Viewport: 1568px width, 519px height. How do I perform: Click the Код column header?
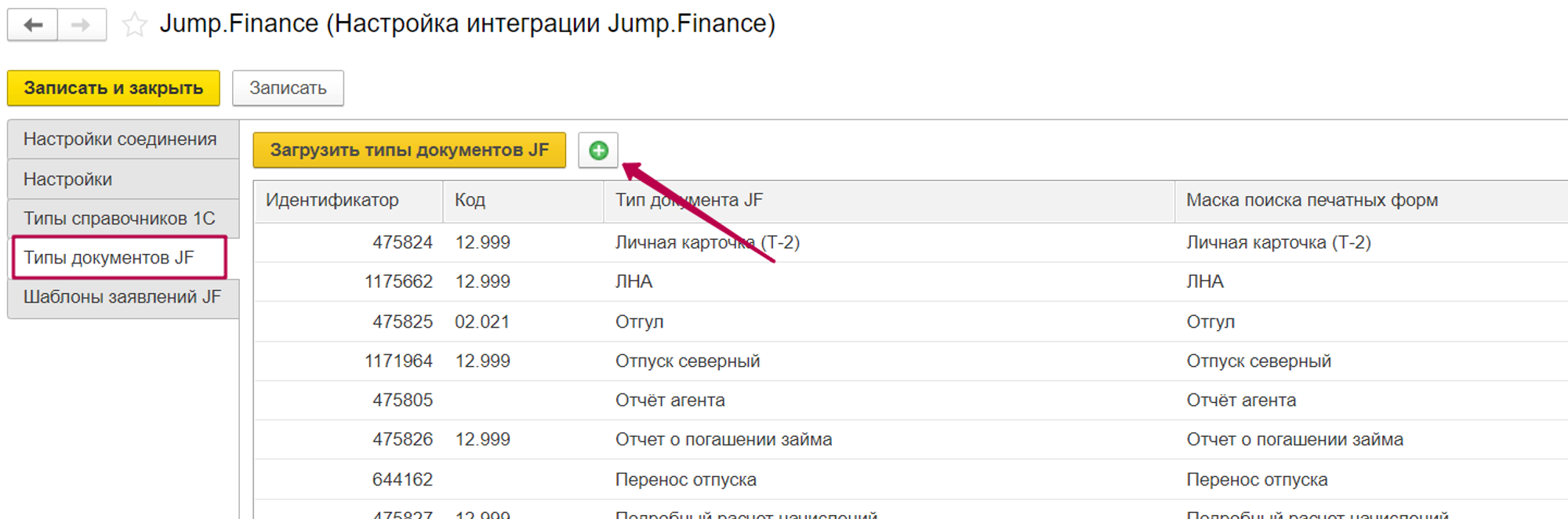coord(470,201)
